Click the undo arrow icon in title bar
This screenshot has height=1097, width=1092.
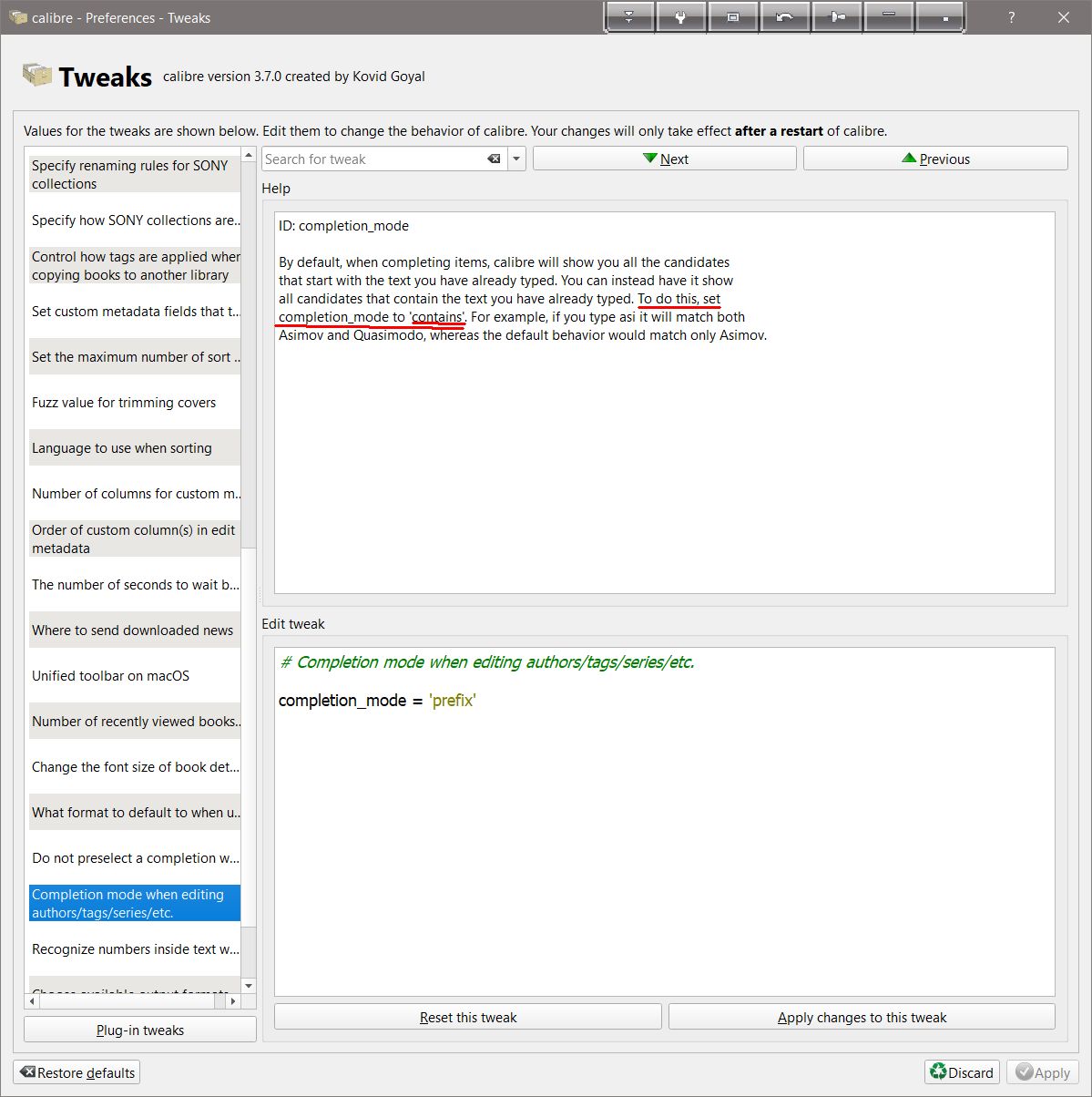pos(784,17)
